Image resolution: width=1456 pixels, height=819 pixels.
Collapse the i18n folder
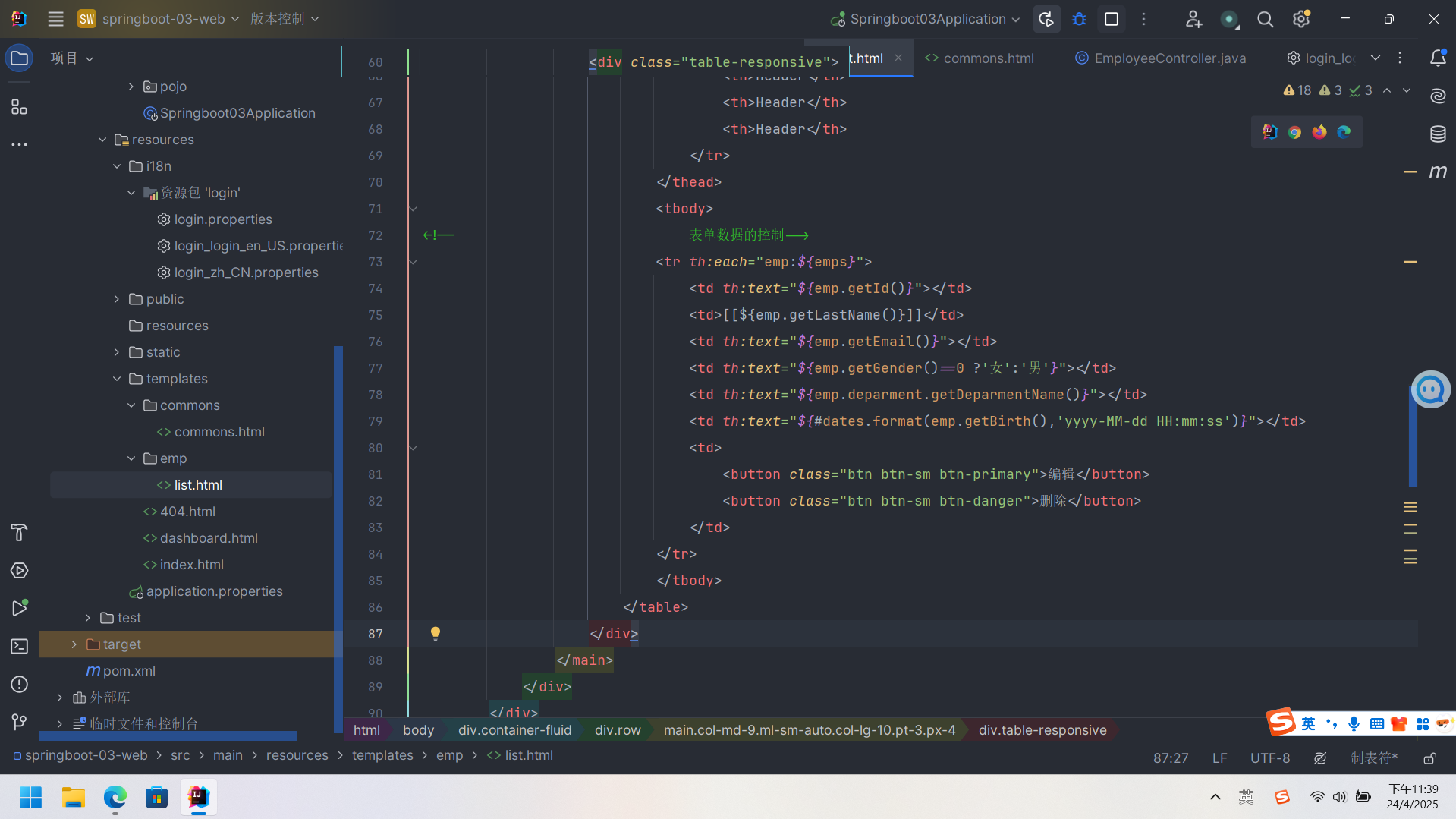point(117,166)
